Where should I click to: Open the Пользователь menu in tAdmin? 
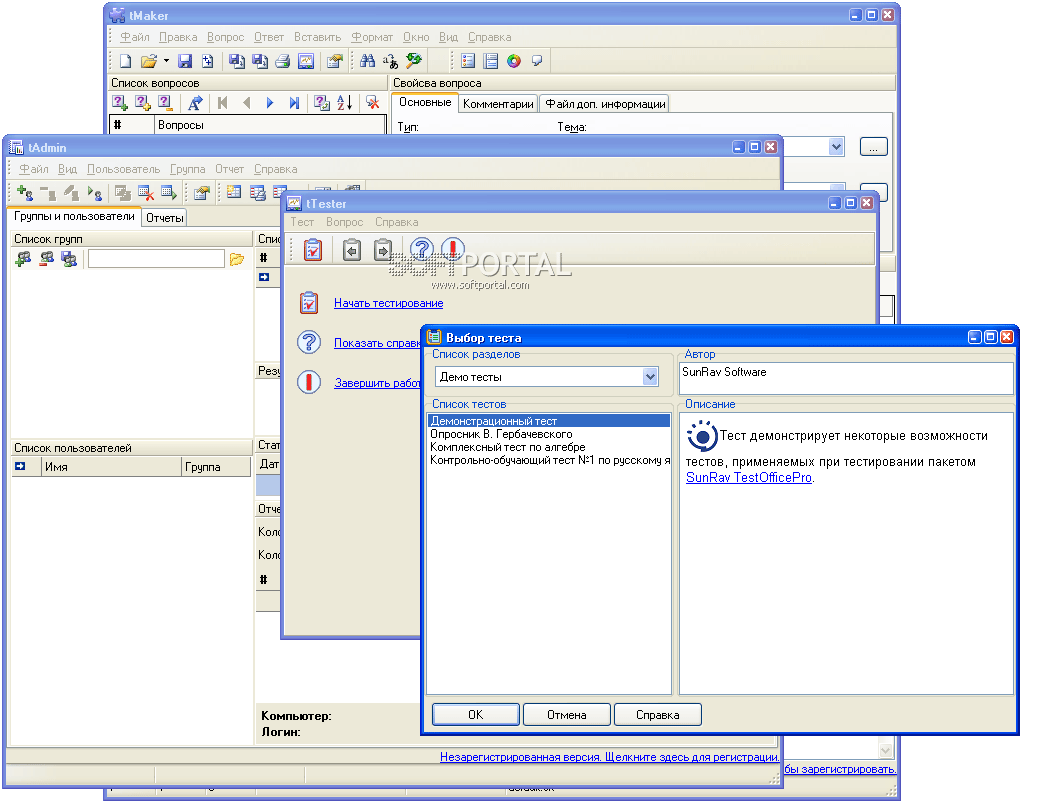coord(123,169)
